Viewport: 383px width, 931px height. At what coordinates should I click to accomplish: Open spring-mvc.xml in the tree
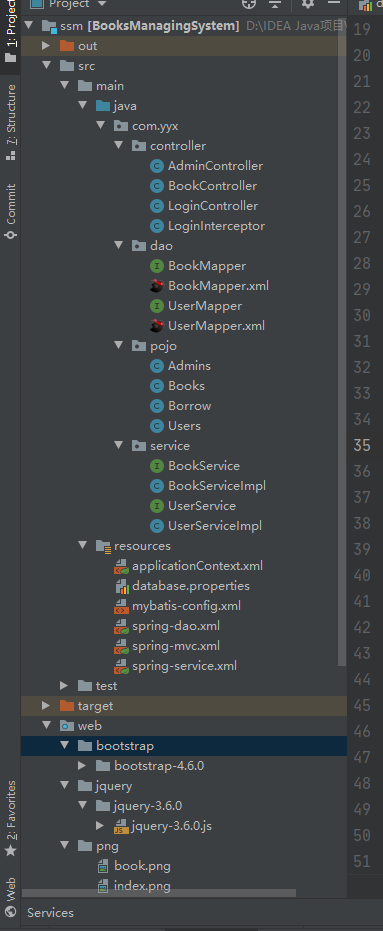tap(176, 646)
